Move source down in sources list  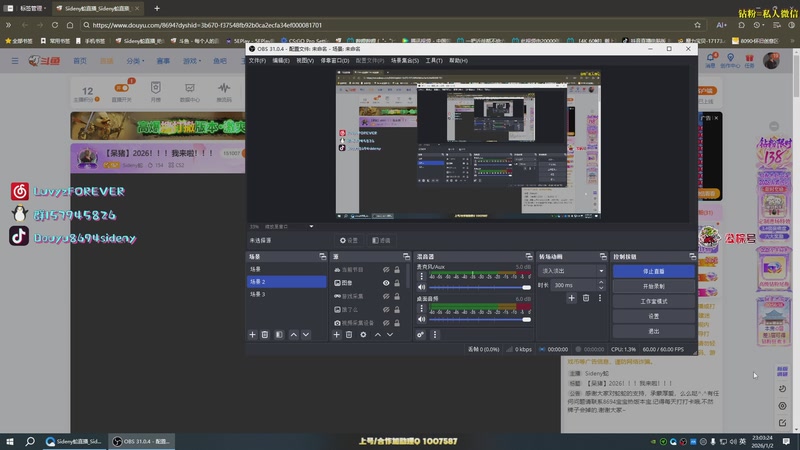(390, 335)
